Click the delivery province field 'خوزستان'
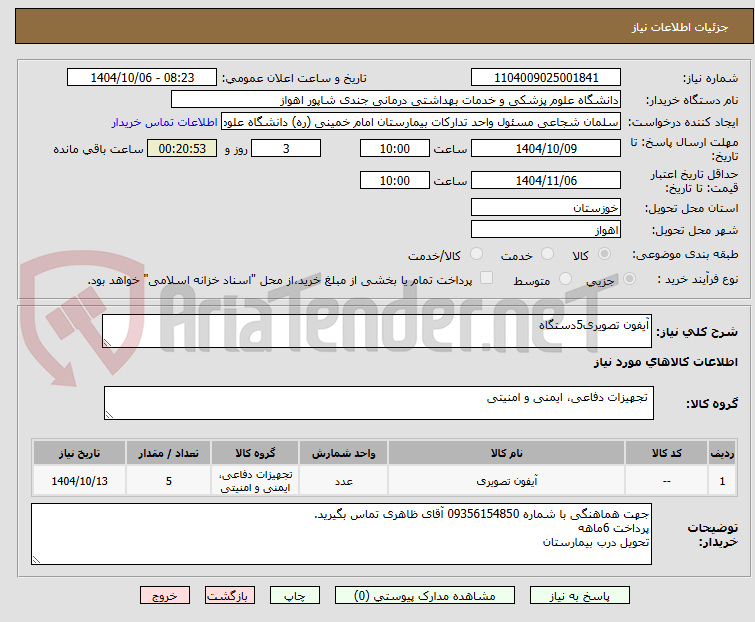 (x=546, y=207)
